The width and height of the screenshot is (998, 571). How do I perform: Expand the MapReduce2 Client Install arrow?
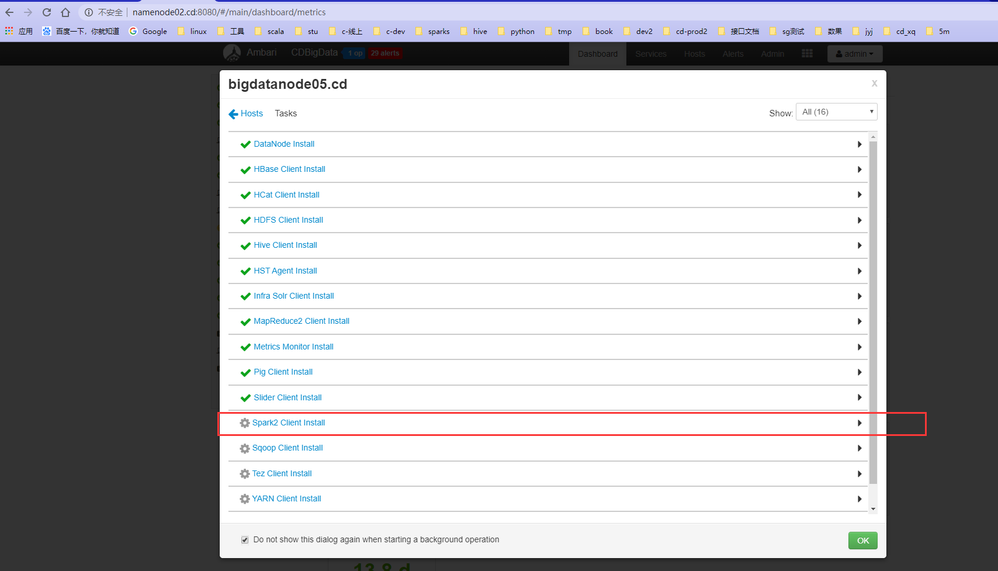pyautogui.click(x=859, y=321)
